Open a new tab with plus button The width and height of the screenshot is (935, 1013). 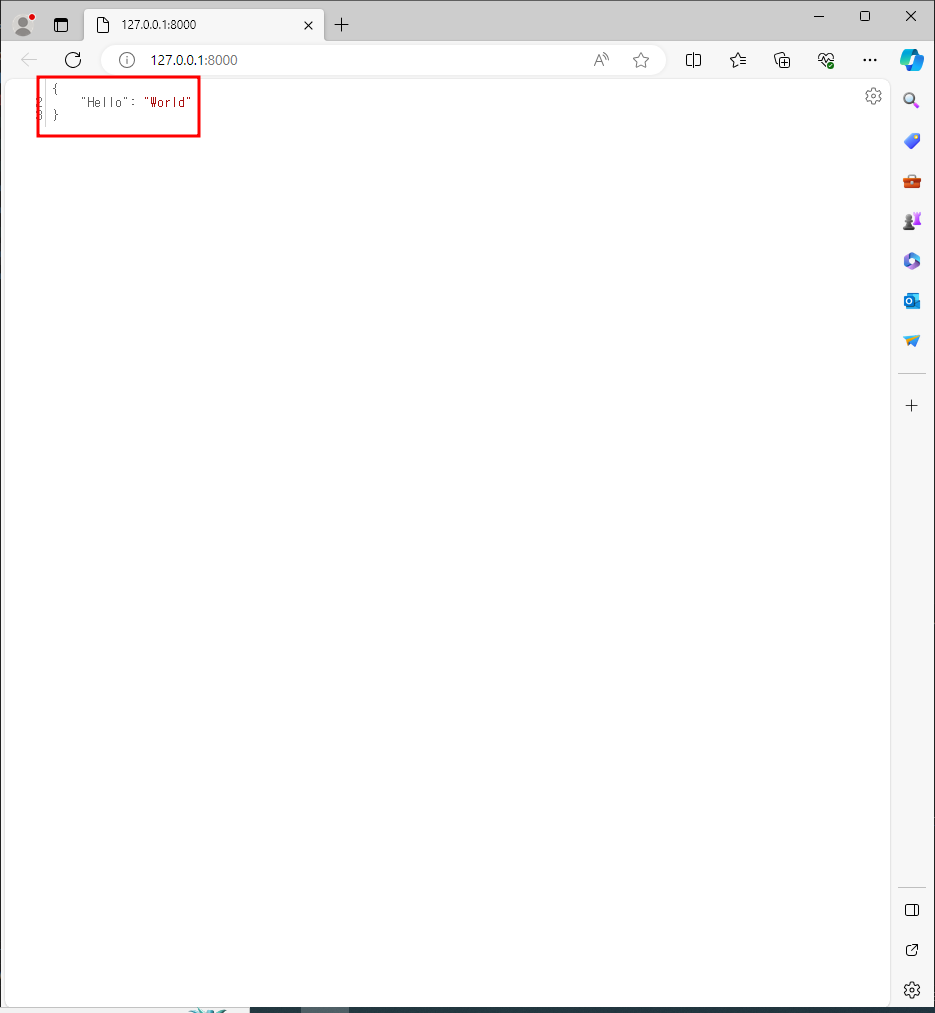(x=341, y=25)
